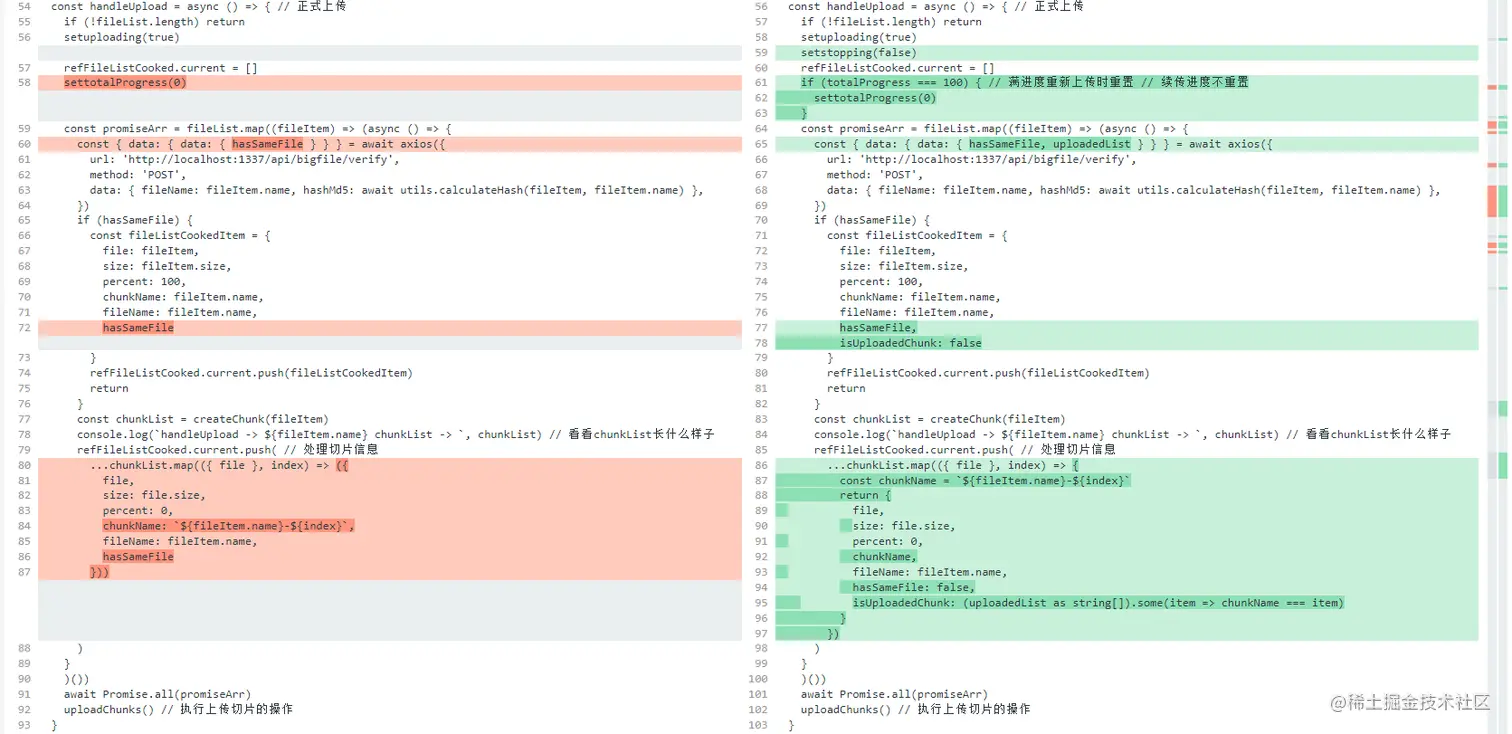Screen dimensions: 1512x734
Task: Click added 'hasSameFile,' on right line 77
Action: tap(878, 328)
